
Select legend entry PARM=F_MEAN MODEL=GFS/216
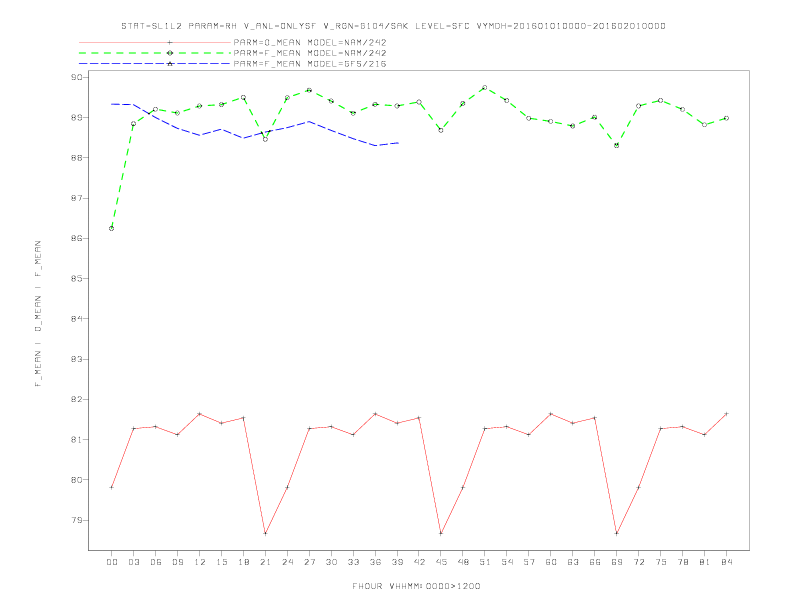tap(310, 64)
